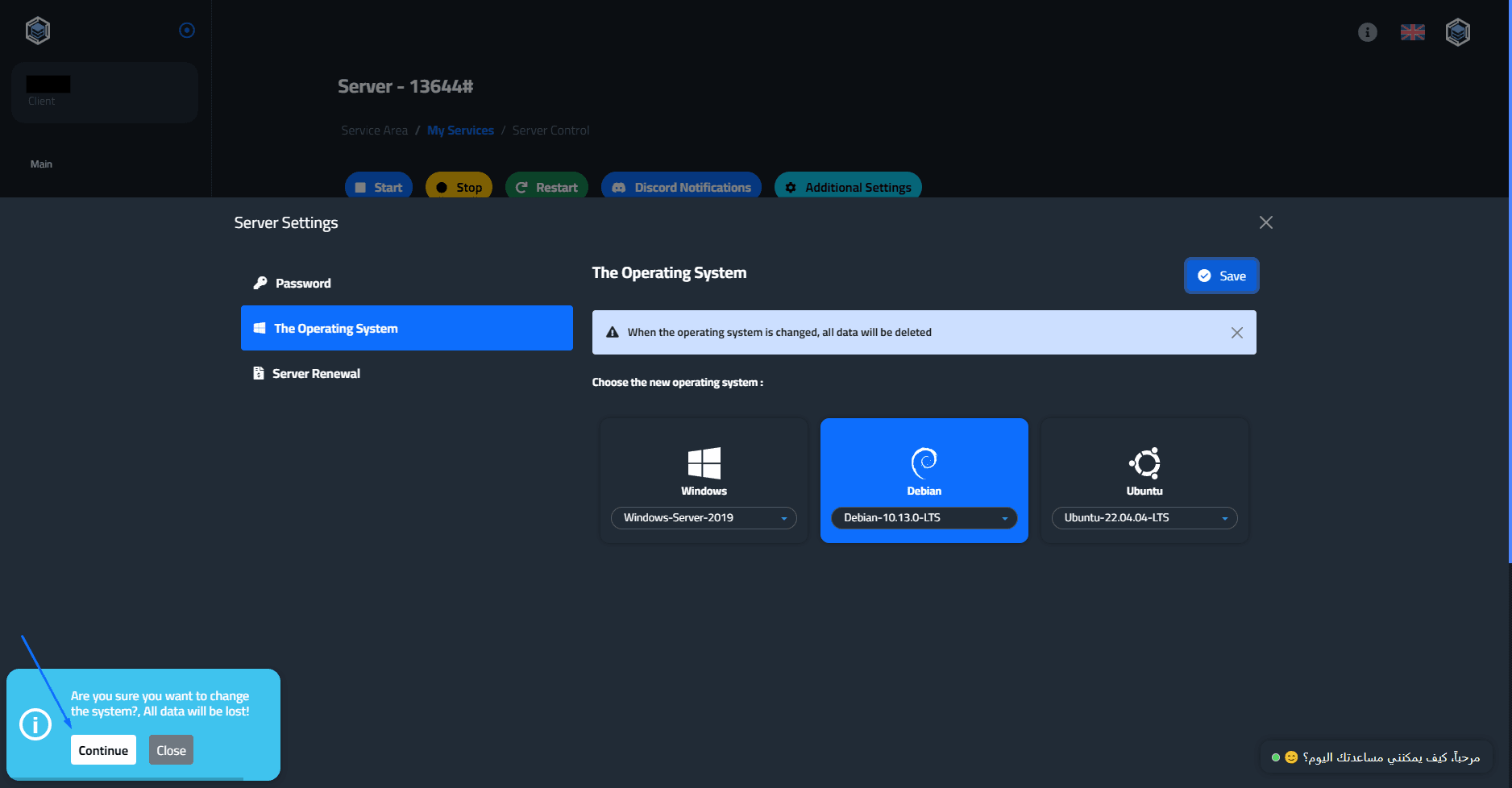The height and width of the screenshot is (788, 1512).
Task: Open the Server Renewal tab
Action: click(407, 373)
